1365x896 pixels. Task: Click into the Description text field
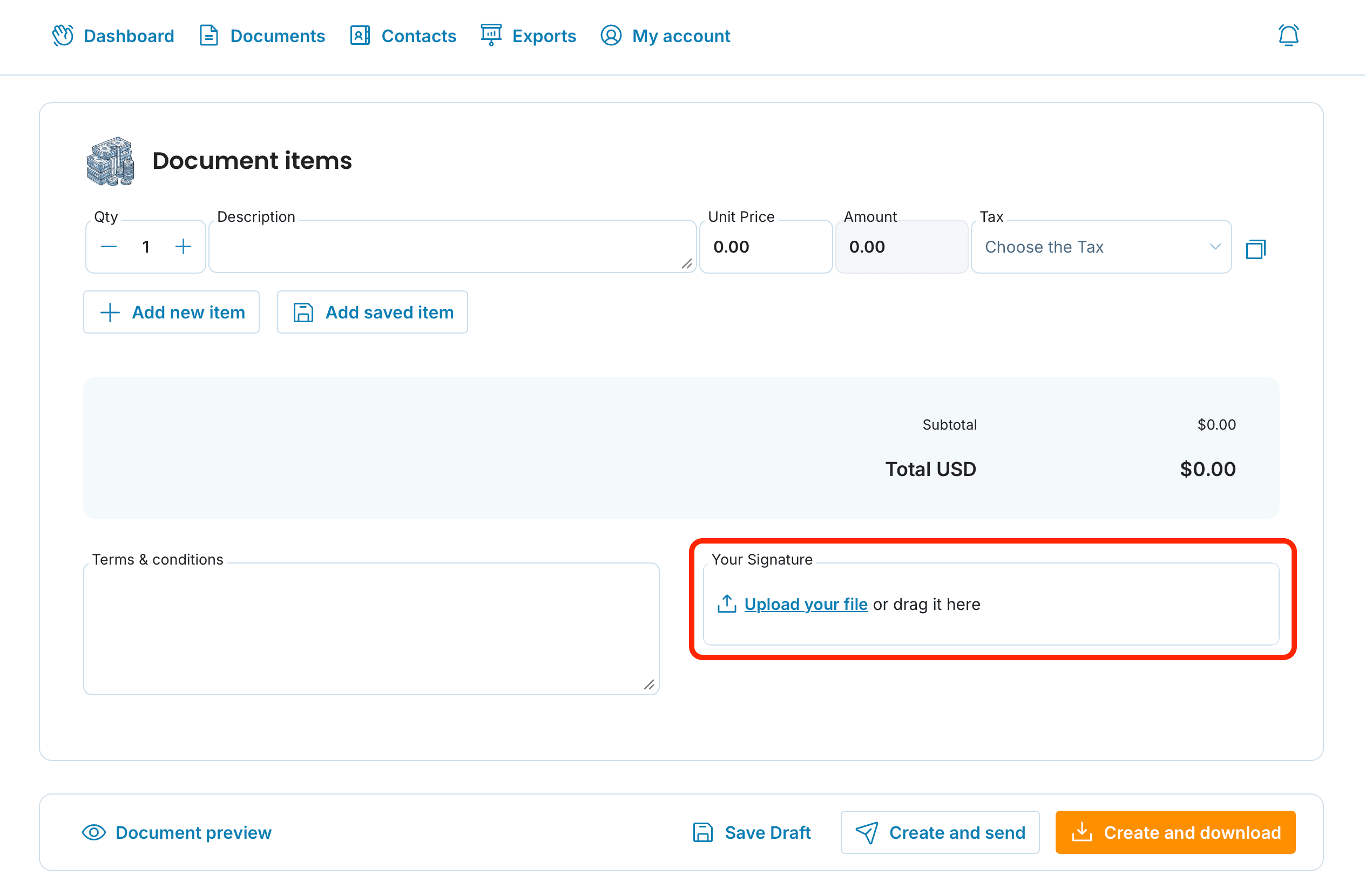pyautogui.click(x=452, y=247)
